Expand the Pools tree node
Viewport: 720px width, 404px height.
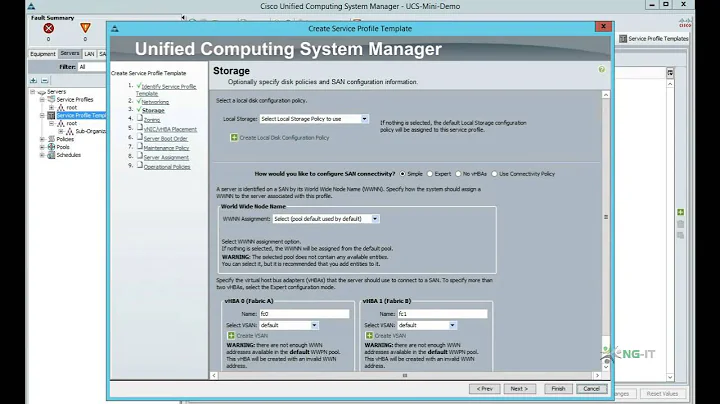pos(42,147)
